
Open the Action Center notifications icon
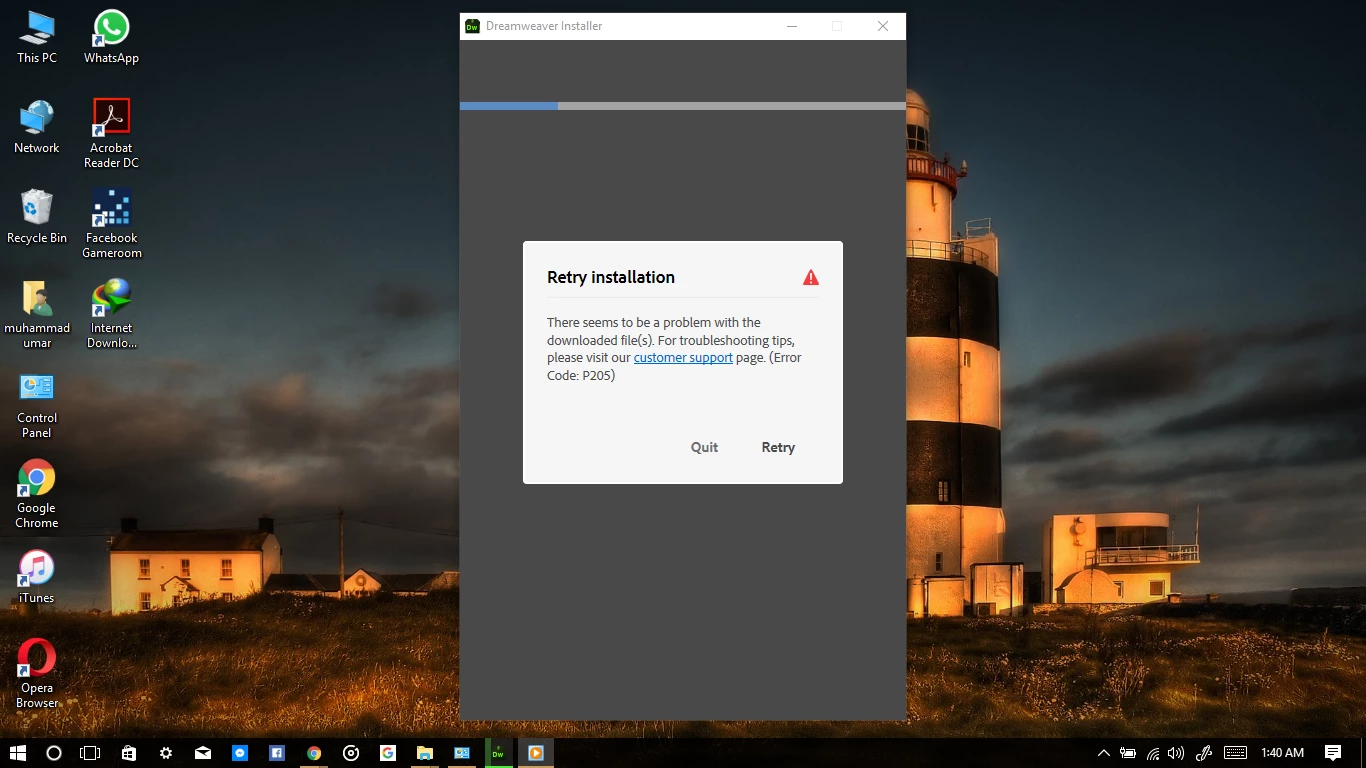pyautogui.click(x=1332, y=753)
